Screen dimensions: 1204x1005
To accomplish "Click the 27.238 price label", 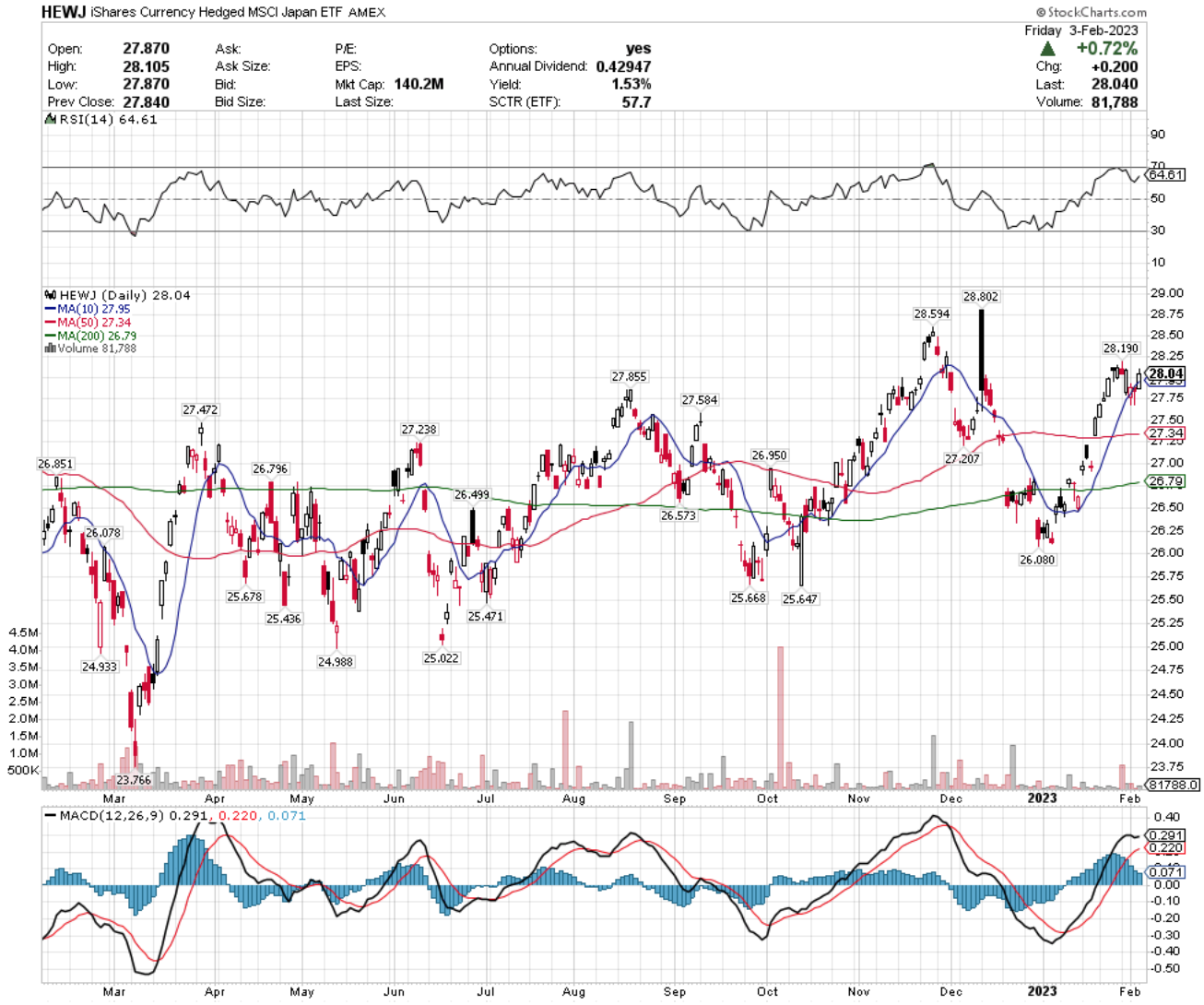I will (x=419, y=430).
